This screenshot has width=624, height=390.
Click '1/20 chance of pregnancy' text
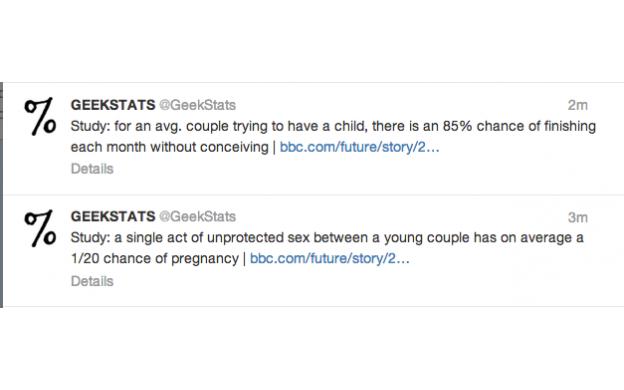click(x=154, y=259)
